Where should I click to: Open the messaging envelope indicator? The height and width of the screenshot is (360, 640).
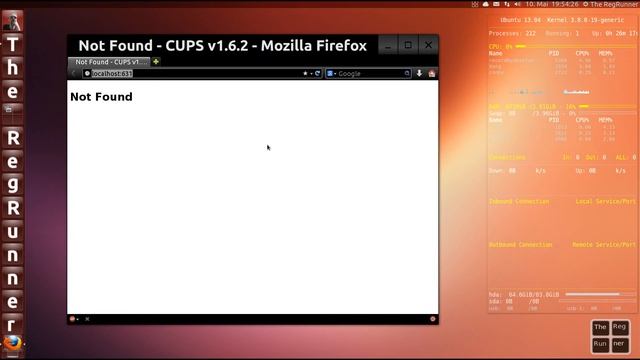(x=496, y=4)
